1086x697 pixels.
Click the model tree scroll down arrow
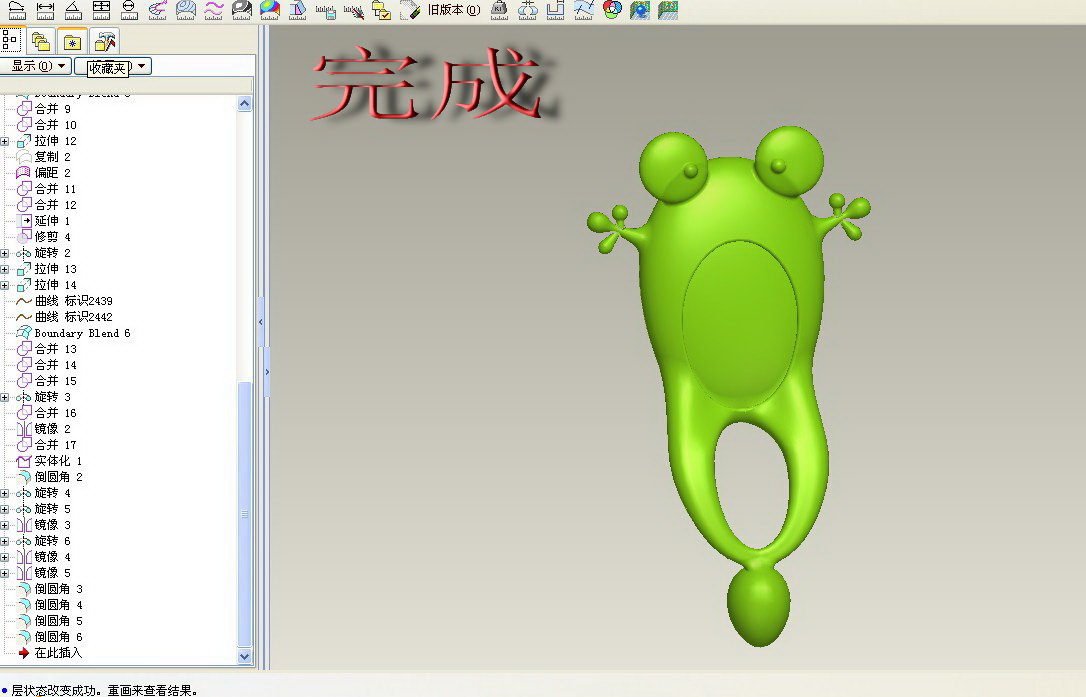244,656
